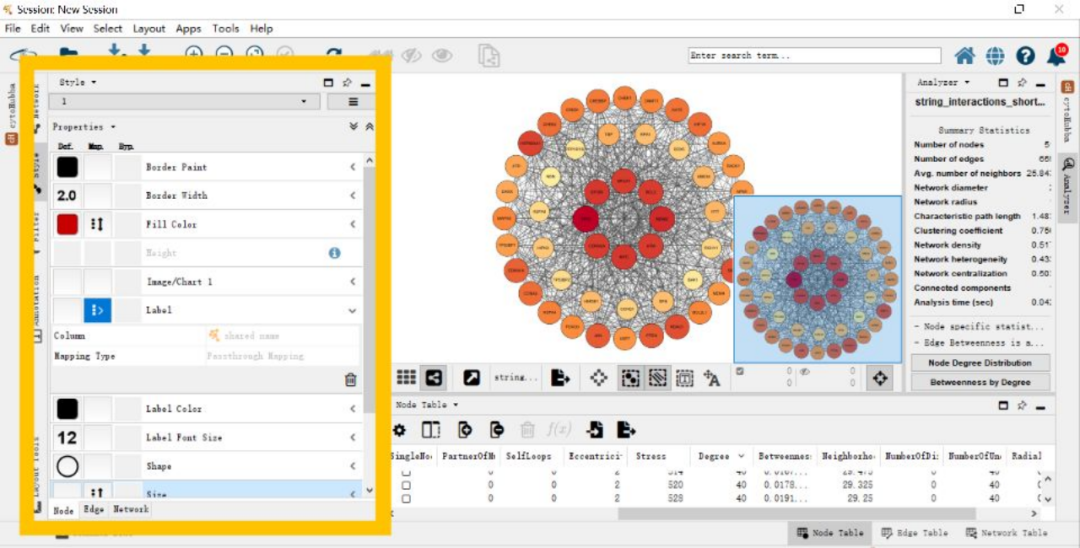
Task: Show the grid view of networks
Action: point(406,377)
